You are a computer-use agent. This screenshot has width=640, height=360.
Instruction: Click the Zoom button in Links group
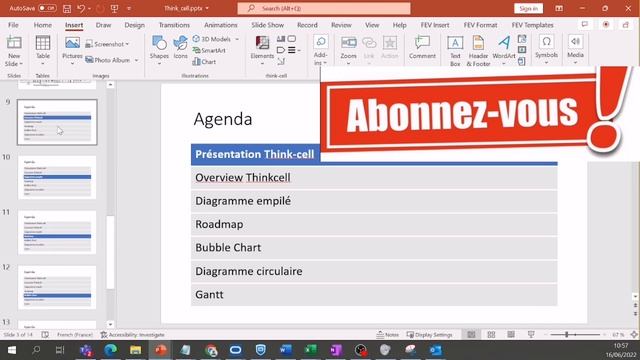click(x=348, y=50)
